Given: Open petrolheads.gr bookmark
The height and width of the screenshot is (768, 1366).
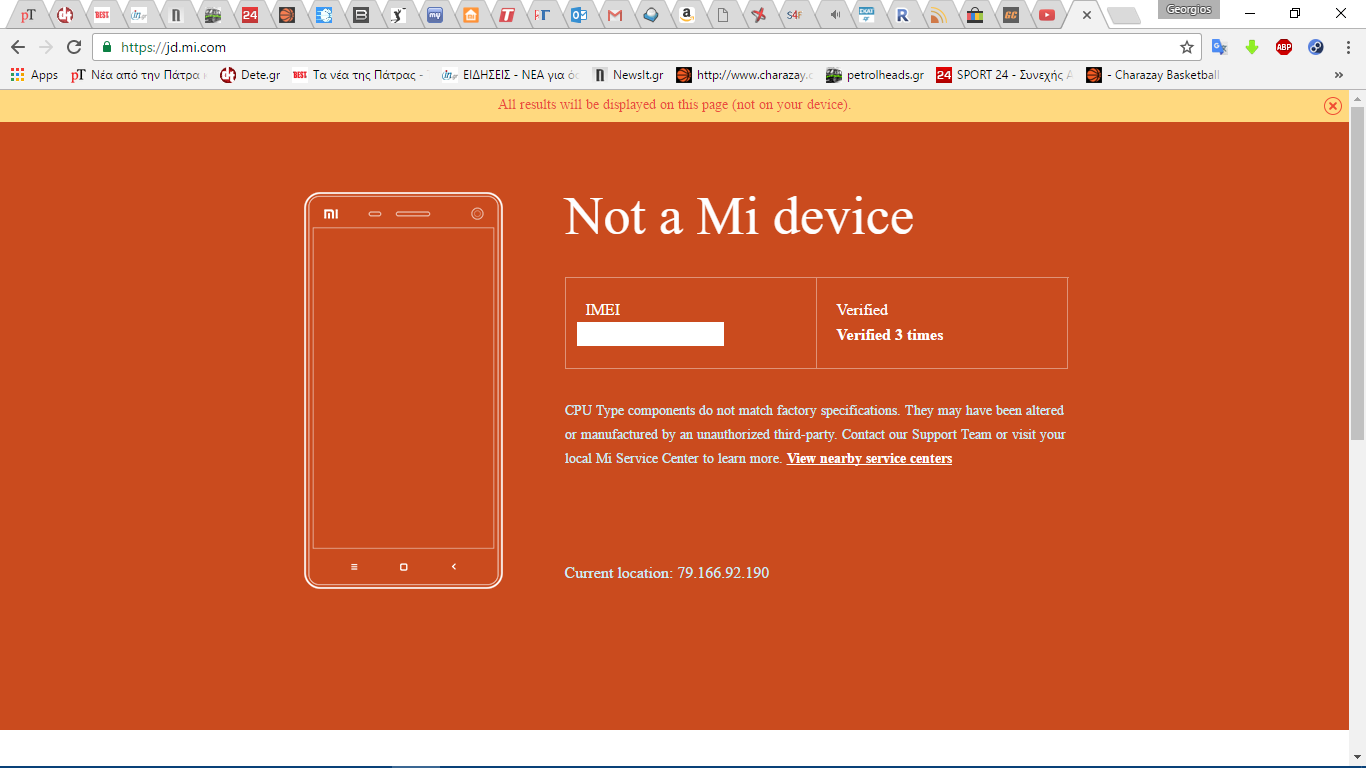Looking at the screenshot, I should pos(875,75).
